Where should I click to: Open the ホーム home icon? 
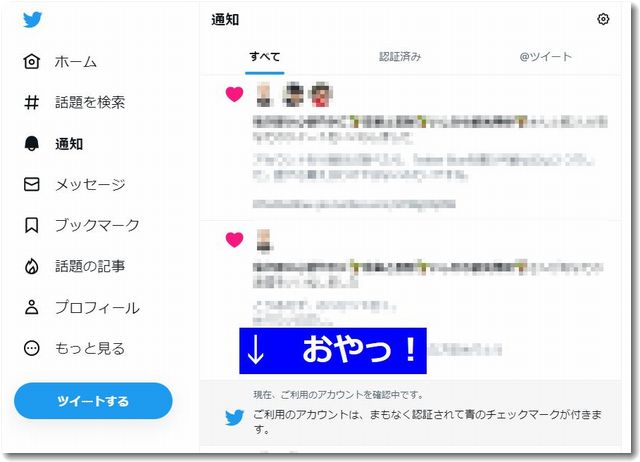(x=32, y=62)
